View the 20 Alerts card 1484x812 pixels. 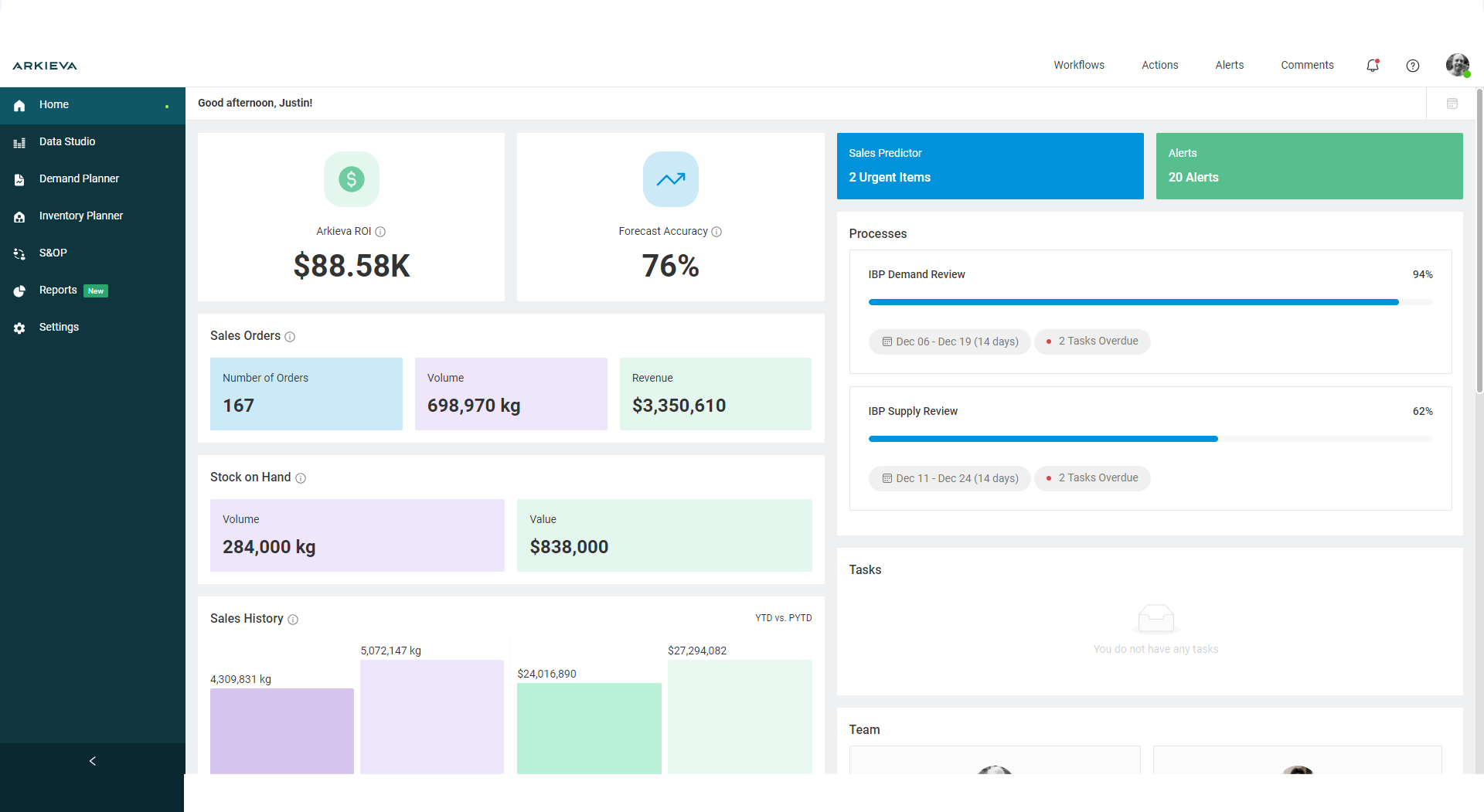click(1309, 165)
